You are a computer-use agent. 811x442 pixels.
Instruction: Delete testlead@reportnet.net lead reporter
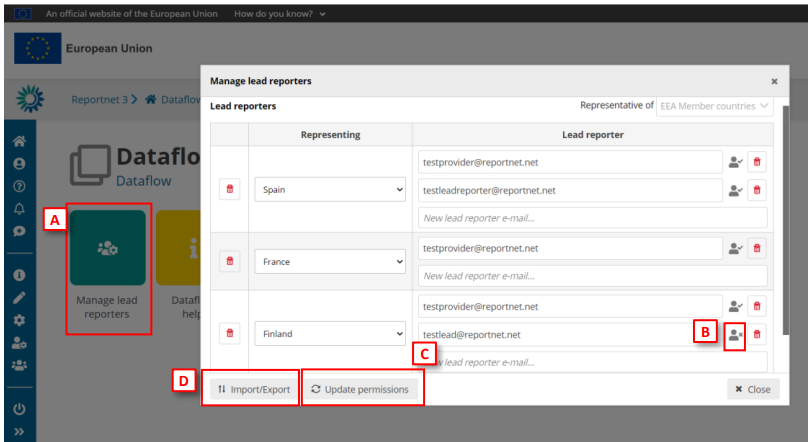[x=757, y=334]
